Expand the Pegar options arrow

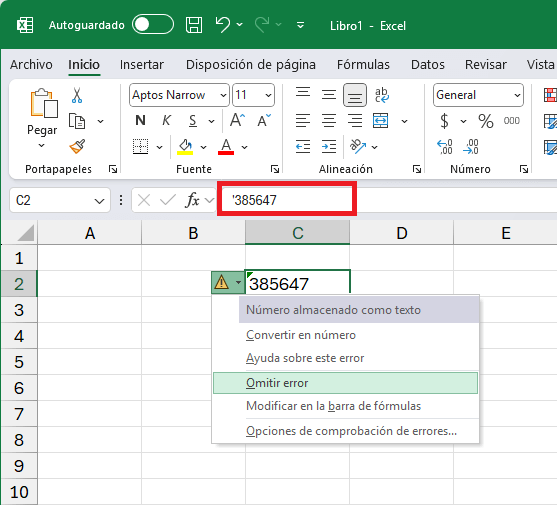point(42,145)
